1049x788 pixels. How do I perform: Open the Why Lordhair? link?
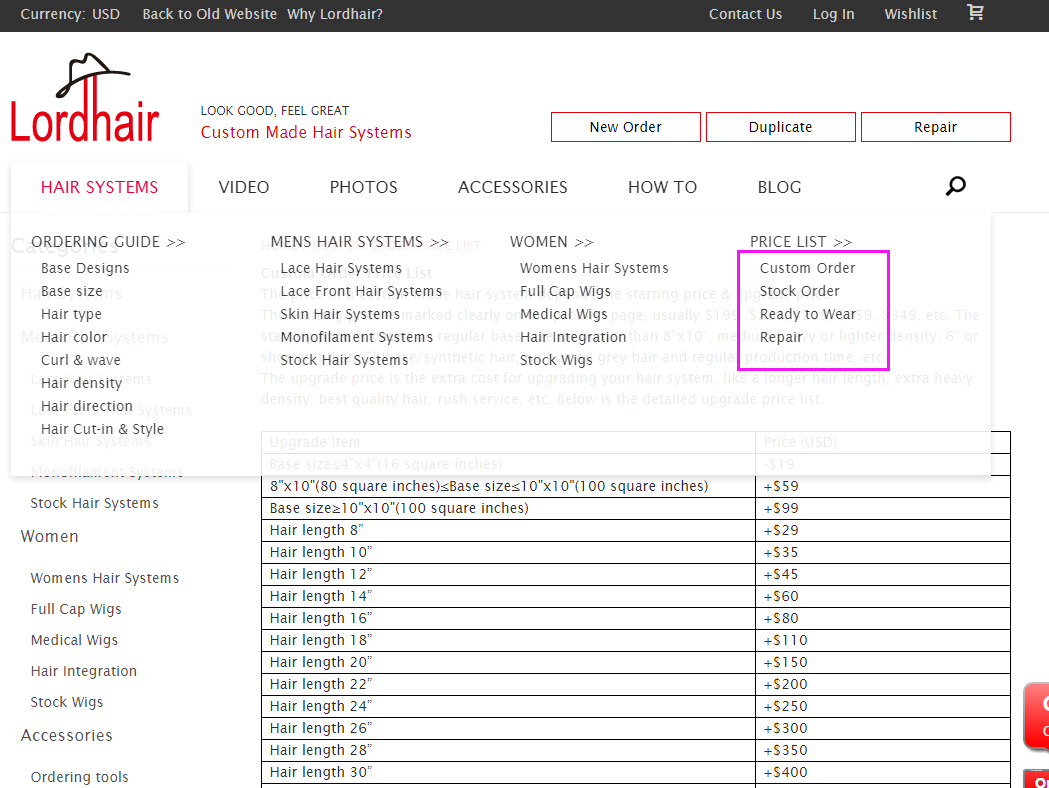tap(335, 14)
